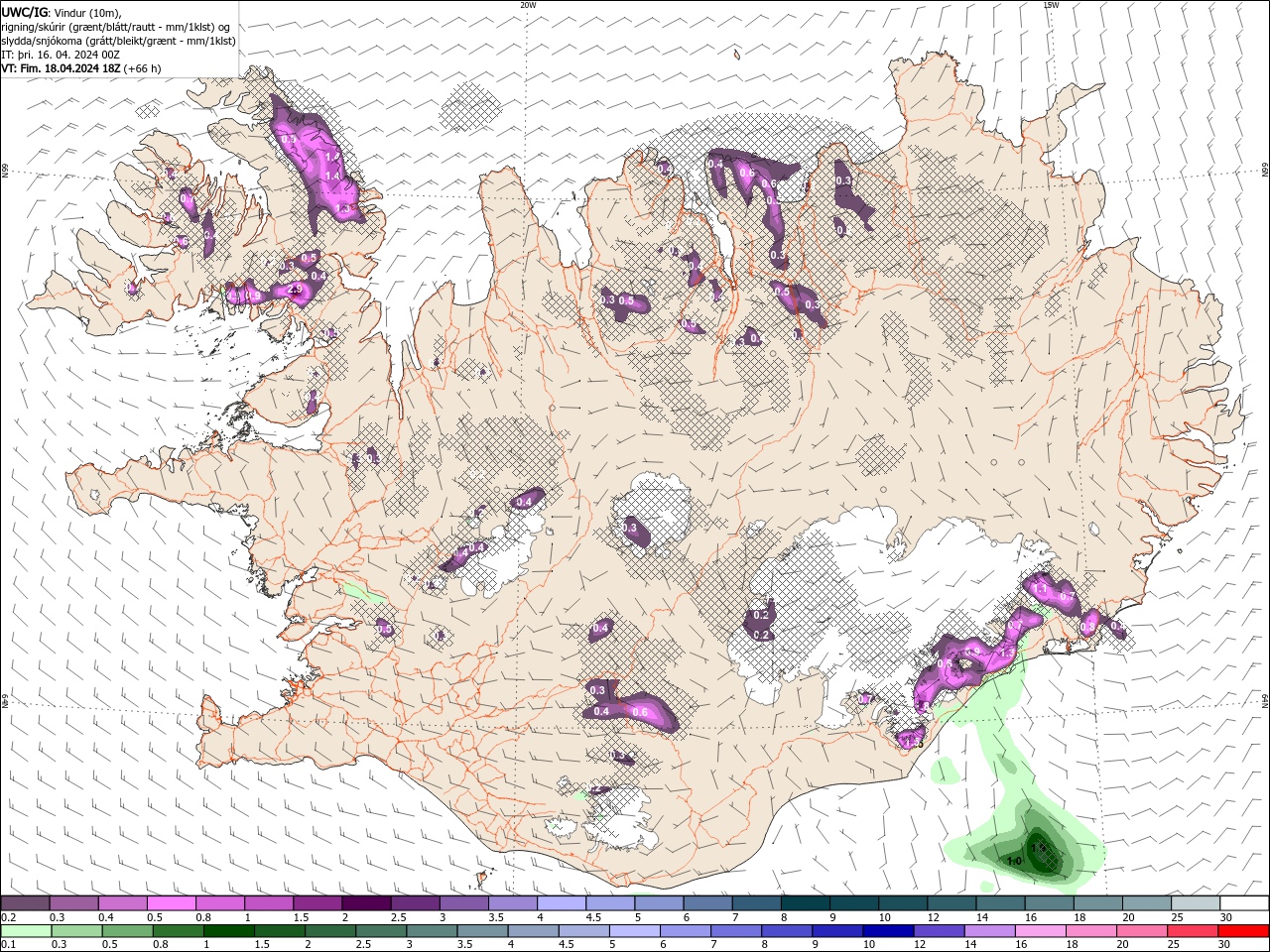Image resolution: width=1270 pixels, height=952 pixels.
Task: Click the pale lavender swatch starting at 4 in the upper legend
Action: [562, 903]
